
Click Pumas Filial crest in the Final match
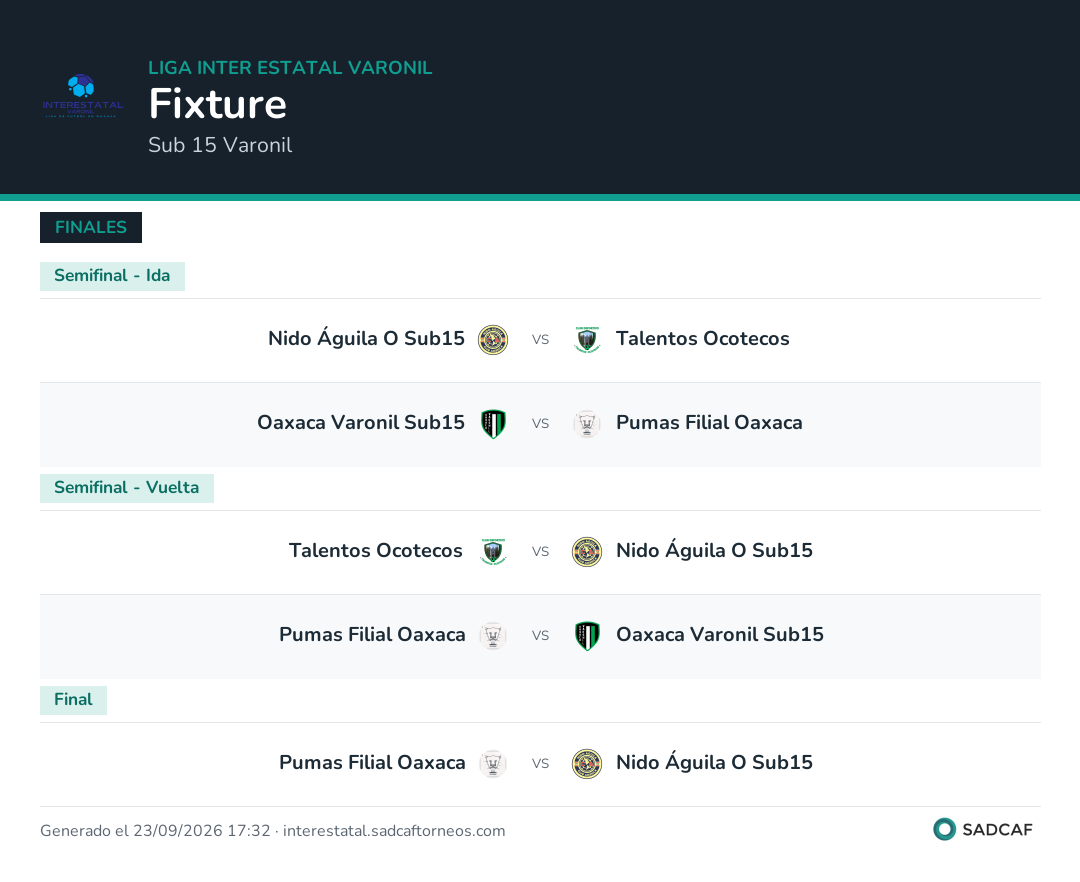(x=493, y=764)
